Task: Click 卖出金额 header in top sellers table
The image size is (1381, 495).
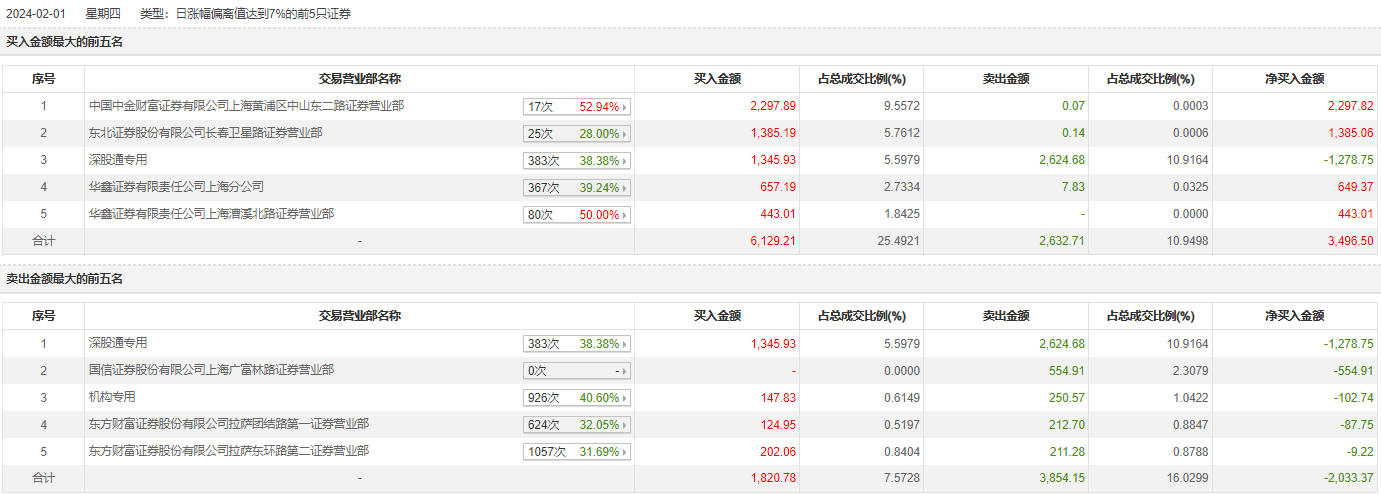Action: 1006,316
